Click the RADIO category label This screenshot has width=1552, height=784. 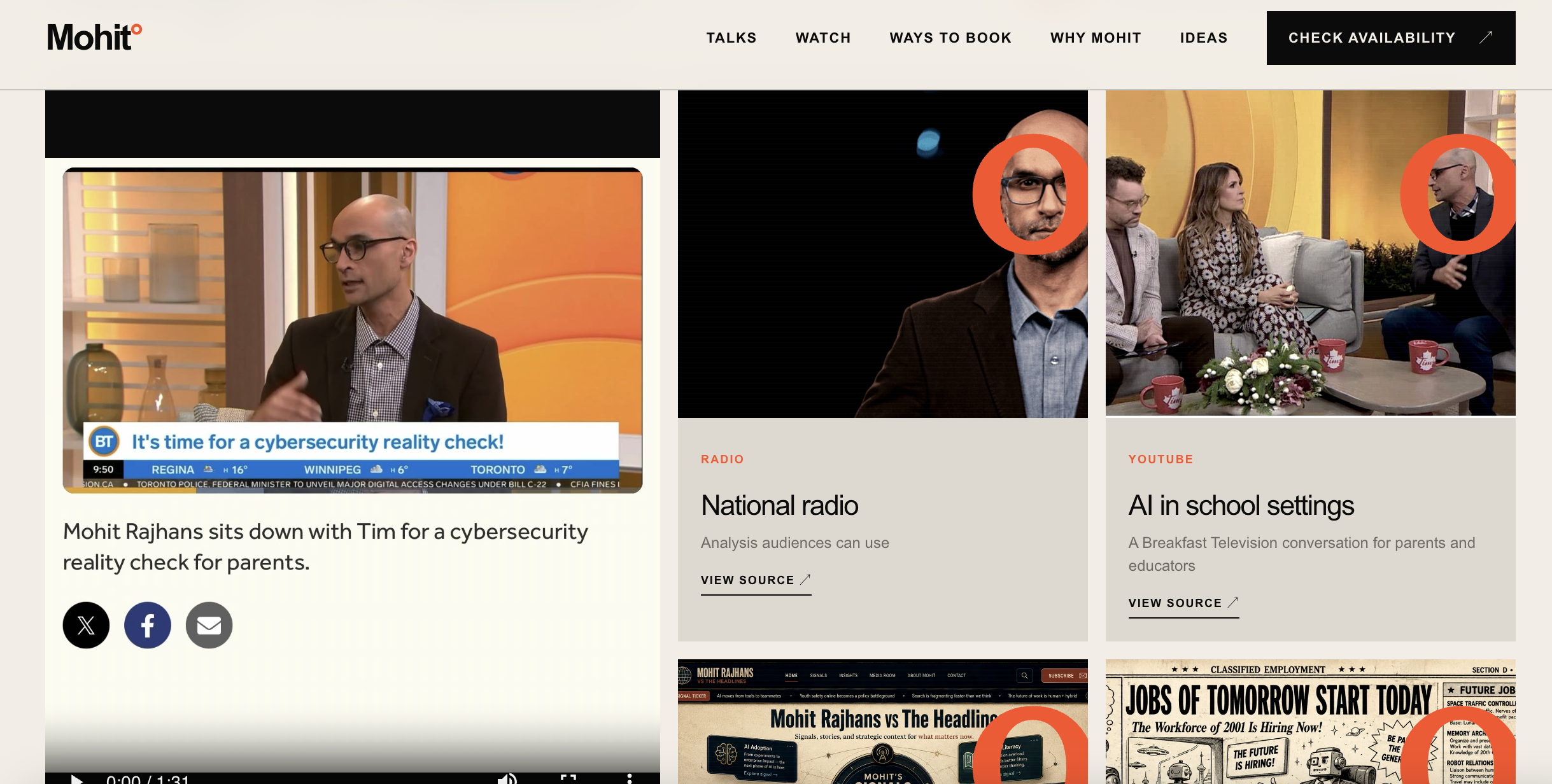point(723,459)
